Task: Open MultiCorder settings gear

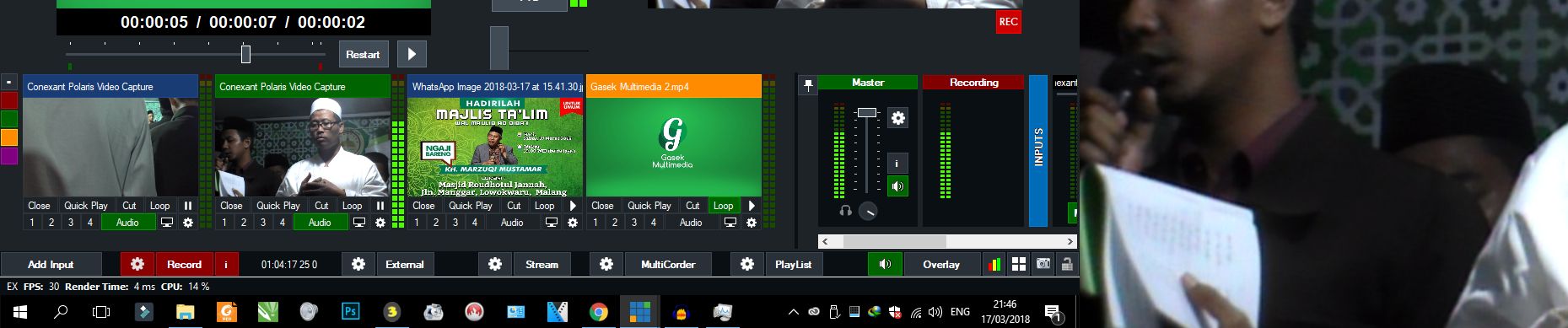Action: point(606,264)
